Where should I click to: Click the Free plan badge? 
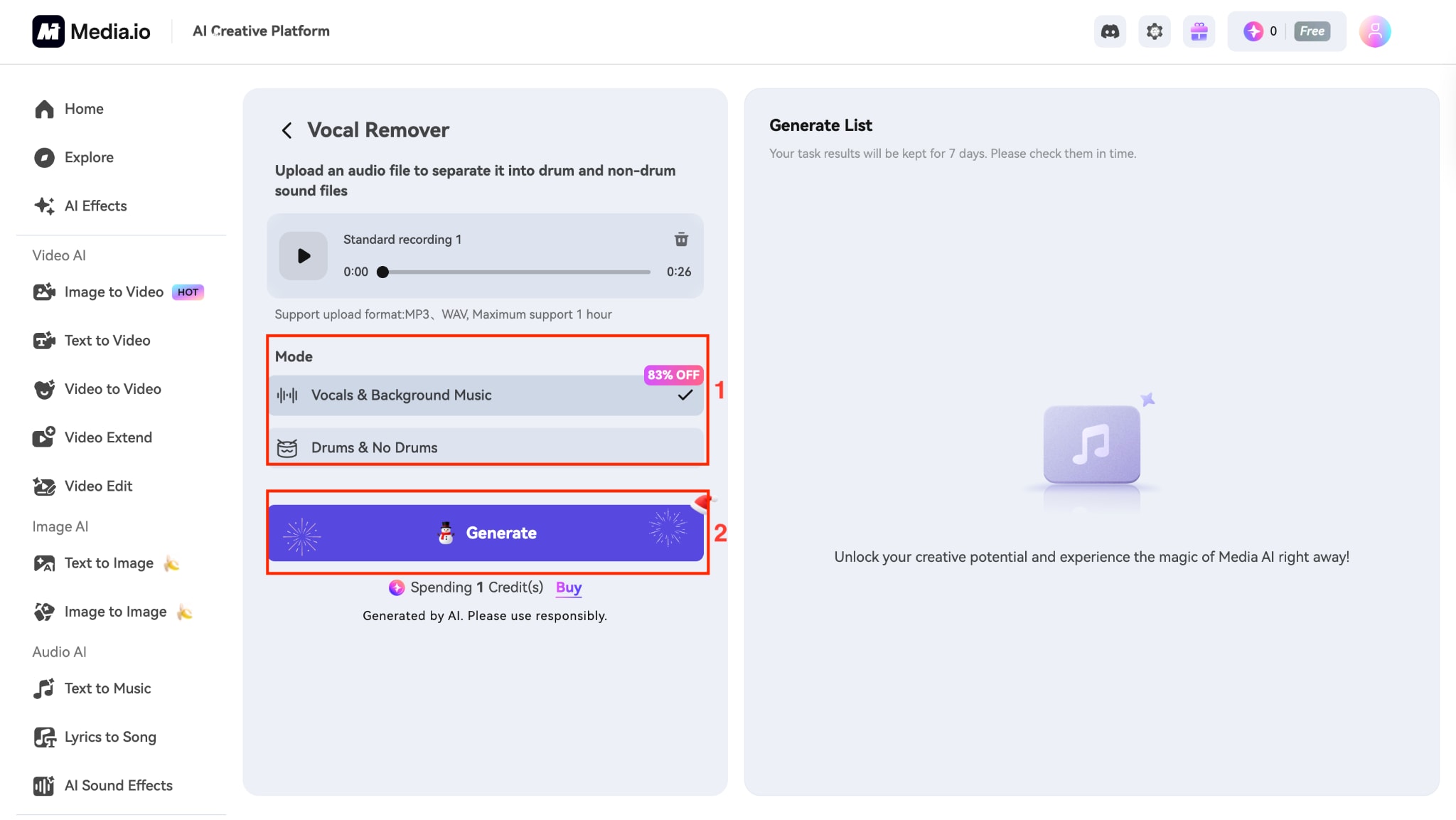pos(1312,31)
